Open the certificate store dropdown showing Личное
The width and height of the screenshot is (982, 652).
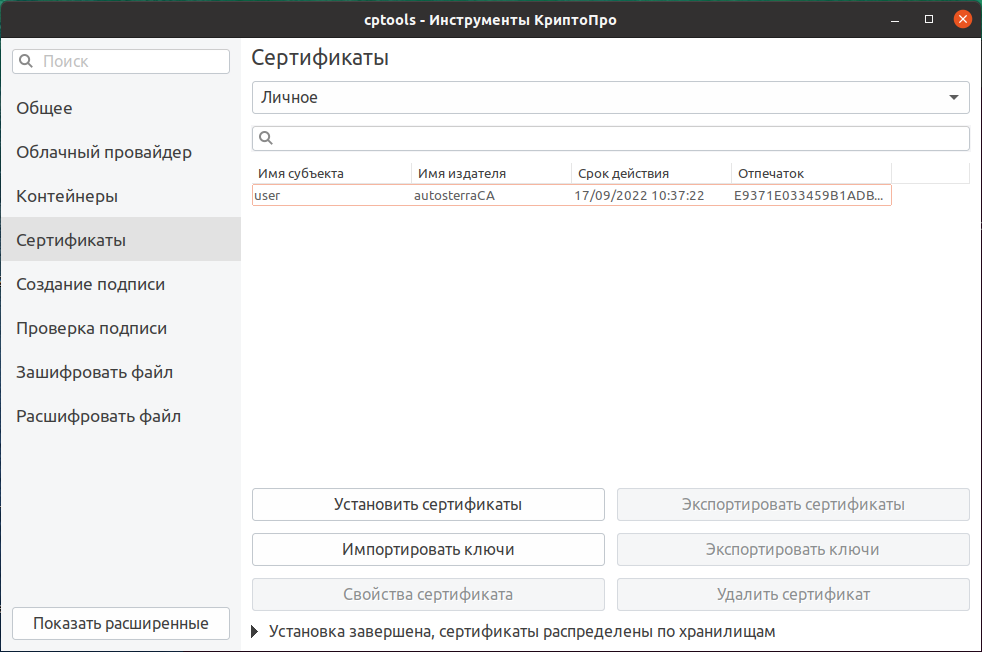[611, 98]
